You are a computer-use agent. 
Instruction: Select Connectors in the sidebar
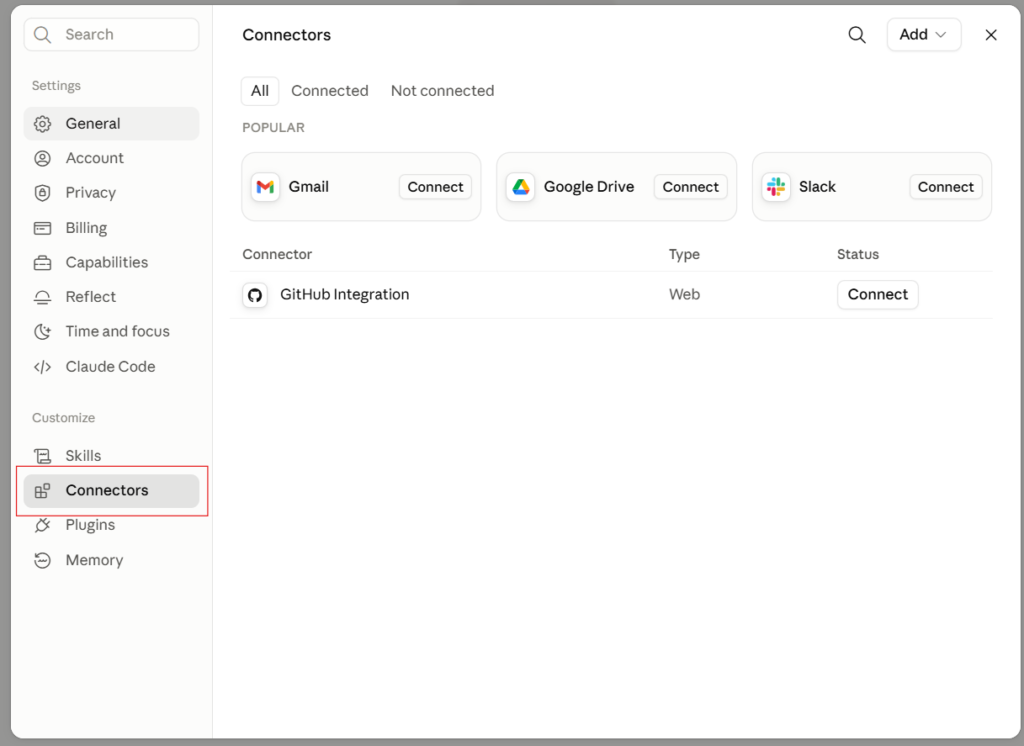pos(112,491)
